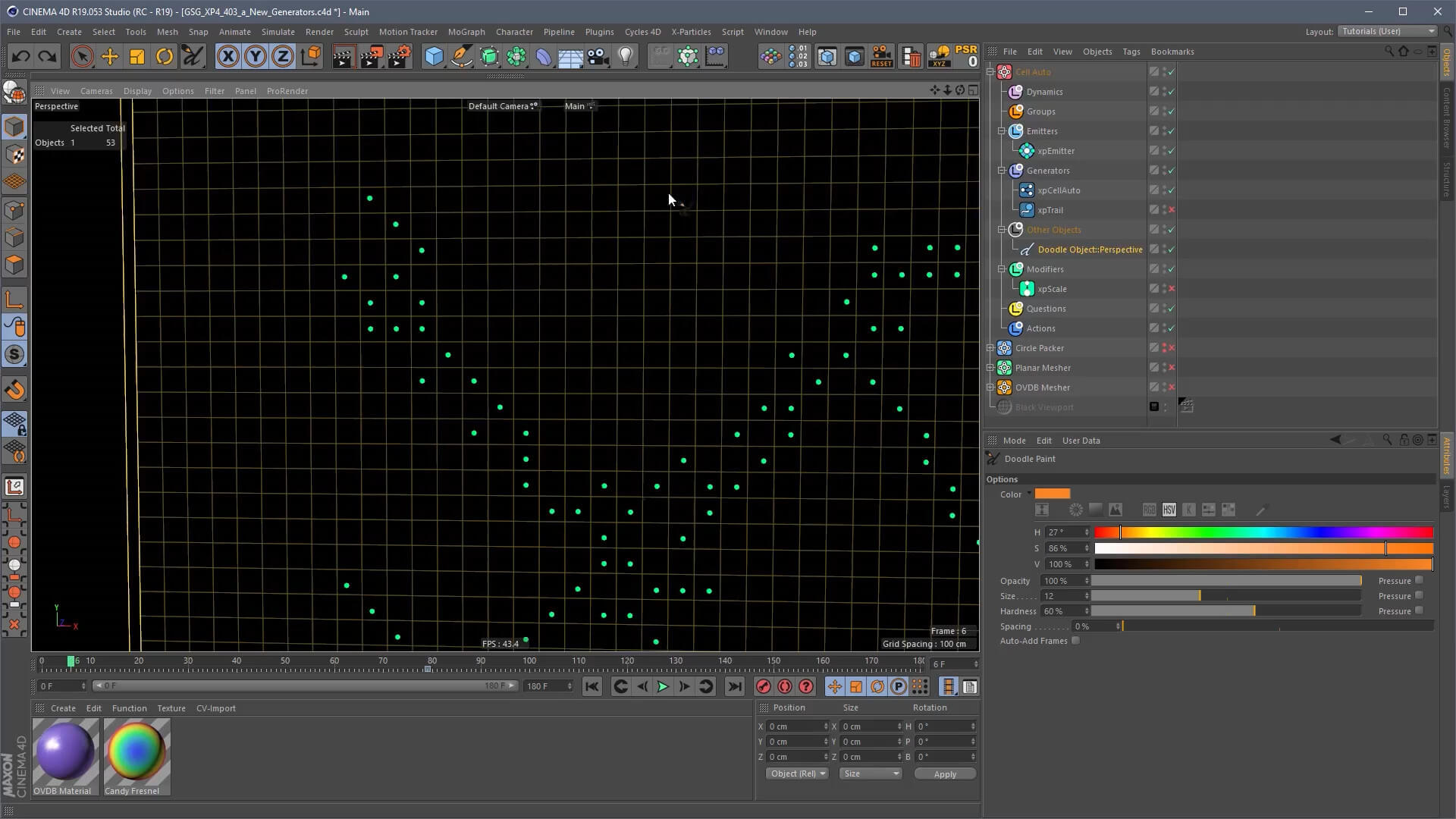Click the Apply button

[944, 773]
